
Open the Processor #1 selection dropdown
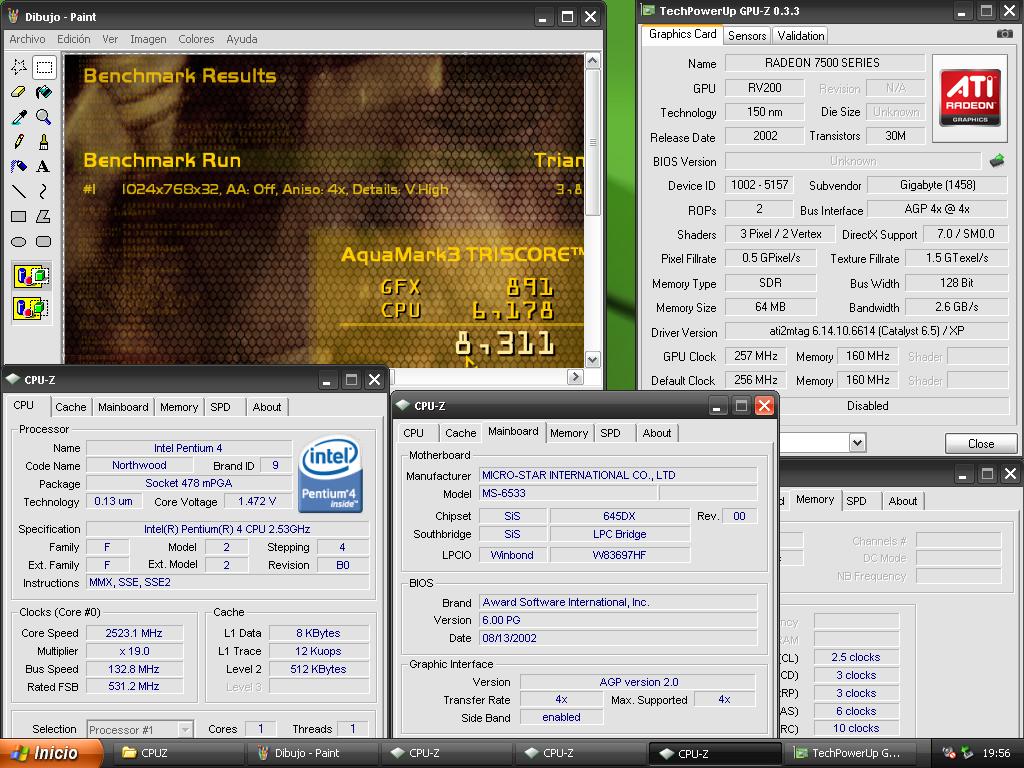coord(140,729)
